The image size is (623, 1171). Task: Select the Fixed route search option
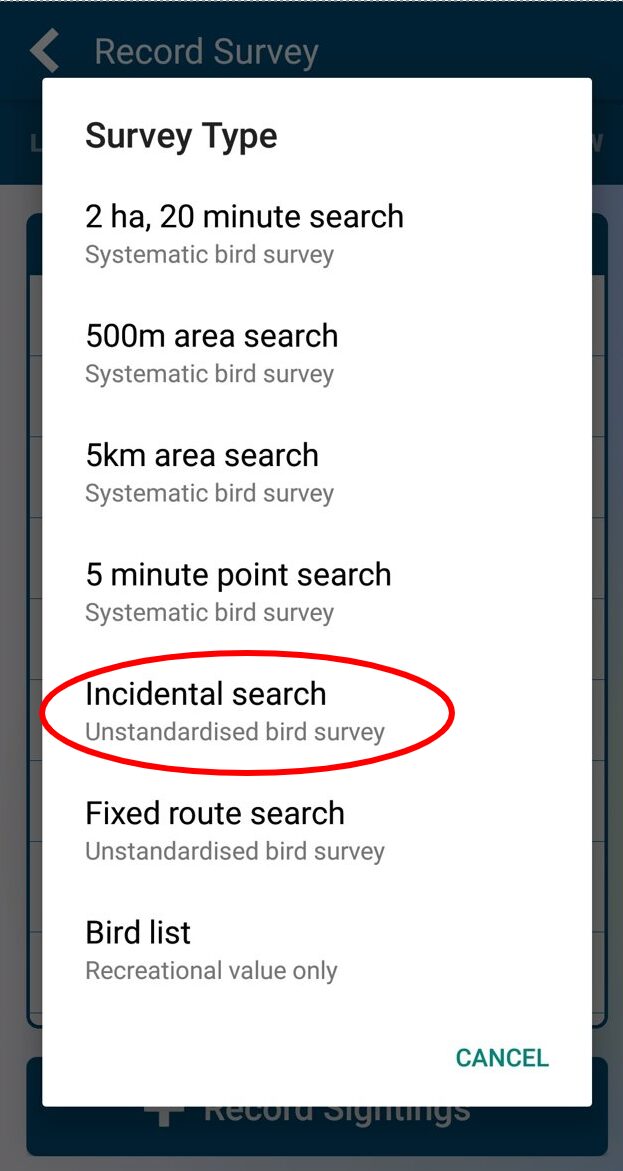tap(215, 813)
